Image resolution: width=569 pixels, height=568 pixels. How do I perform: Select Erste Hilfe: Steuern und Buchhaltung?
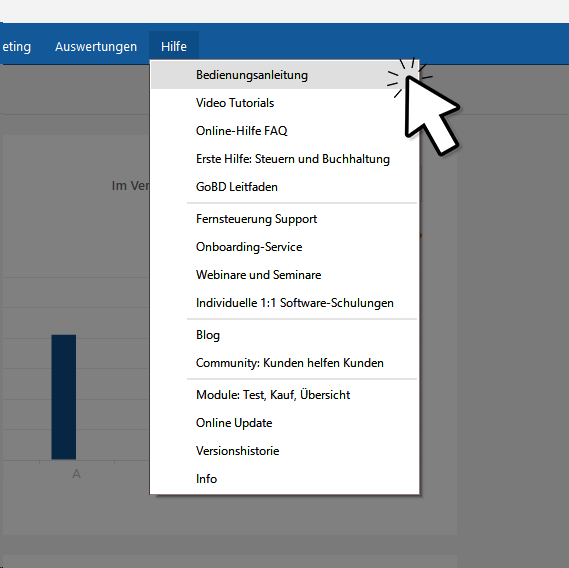[x=285, y=159]
